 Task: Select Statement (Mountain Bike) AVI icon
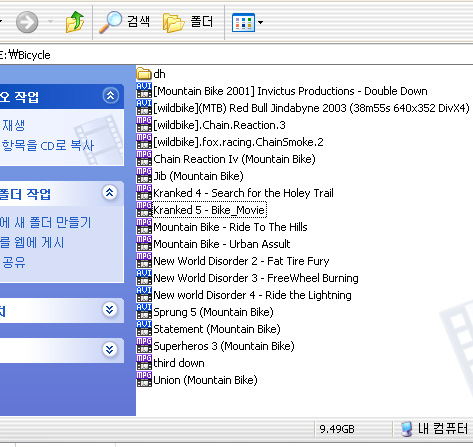click(144, 329)
